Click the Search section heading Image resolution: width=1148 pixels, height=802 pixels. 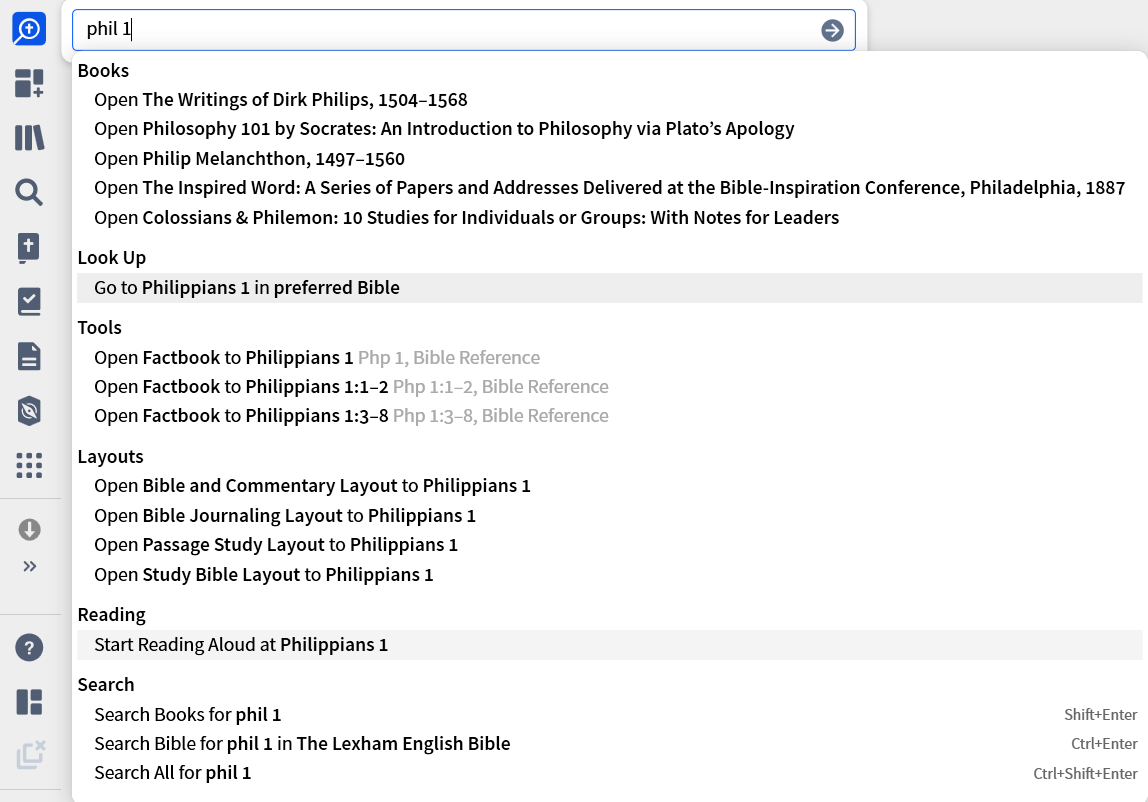point(106,685)
